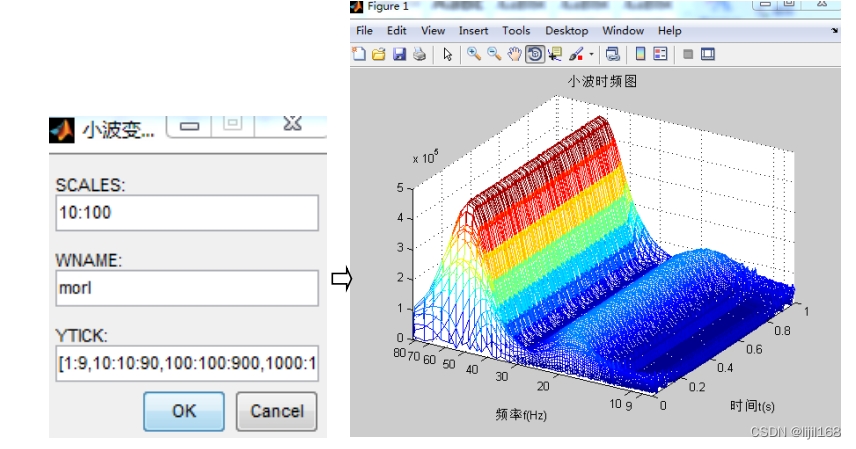This screenshot has width=856, height=449.
Task: Click the WNAME input field containing morl
Action: click(x=187, y=288)
